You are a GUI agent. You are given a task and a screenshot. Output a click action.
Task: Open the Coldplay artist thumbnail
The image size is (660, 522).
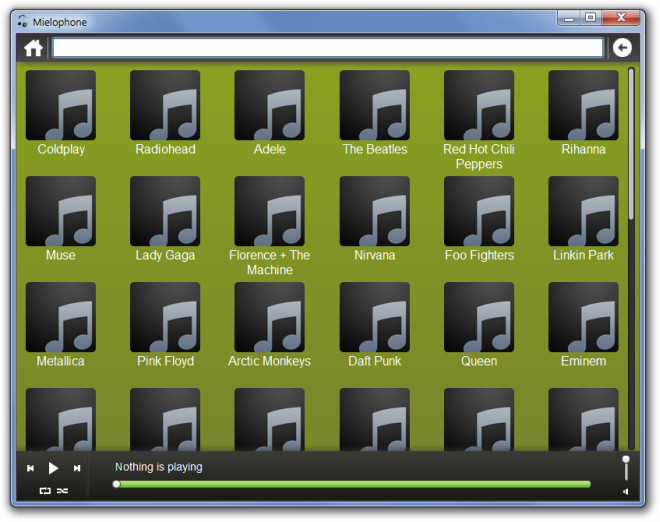click(x=61, y=105)
